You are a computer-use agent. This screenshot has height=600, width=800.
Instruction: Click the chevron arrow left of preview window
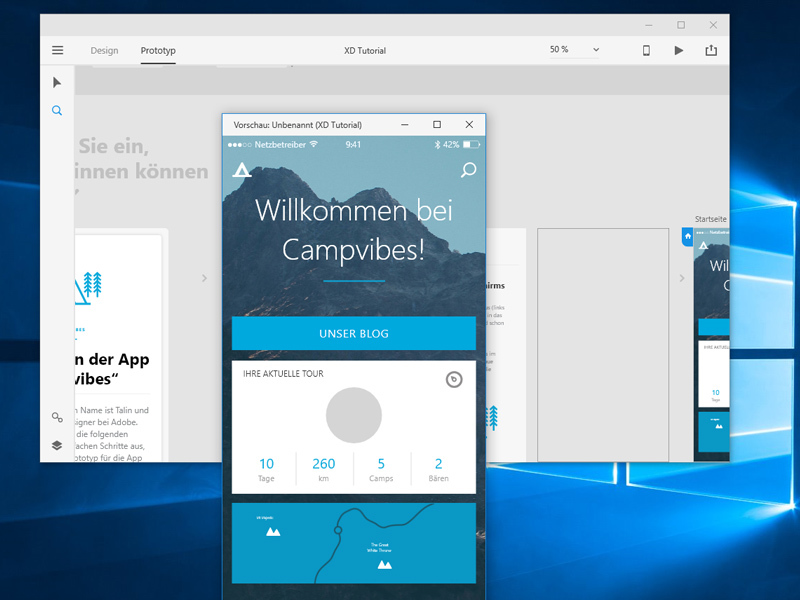point(204,278)
